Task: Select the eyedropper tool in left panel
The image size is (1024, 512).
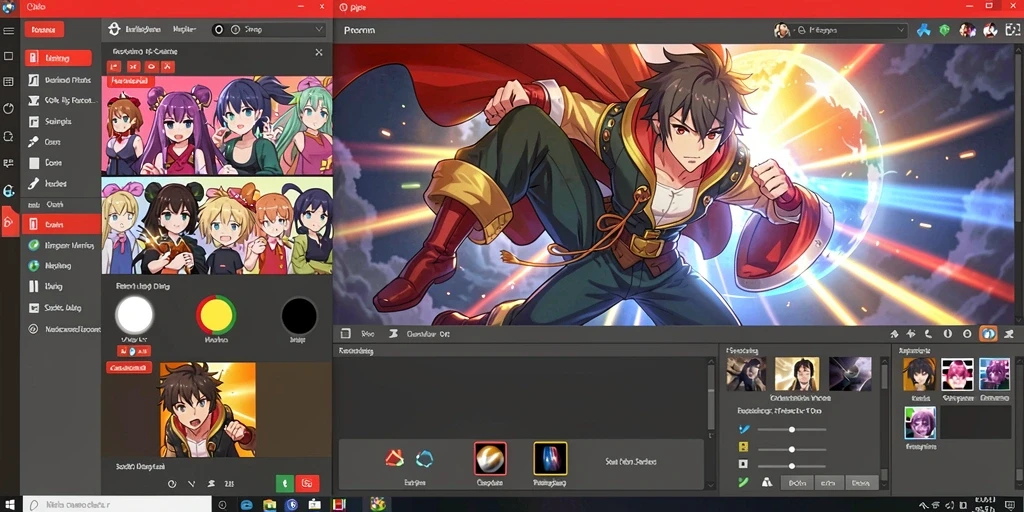Action: [33, 142]
